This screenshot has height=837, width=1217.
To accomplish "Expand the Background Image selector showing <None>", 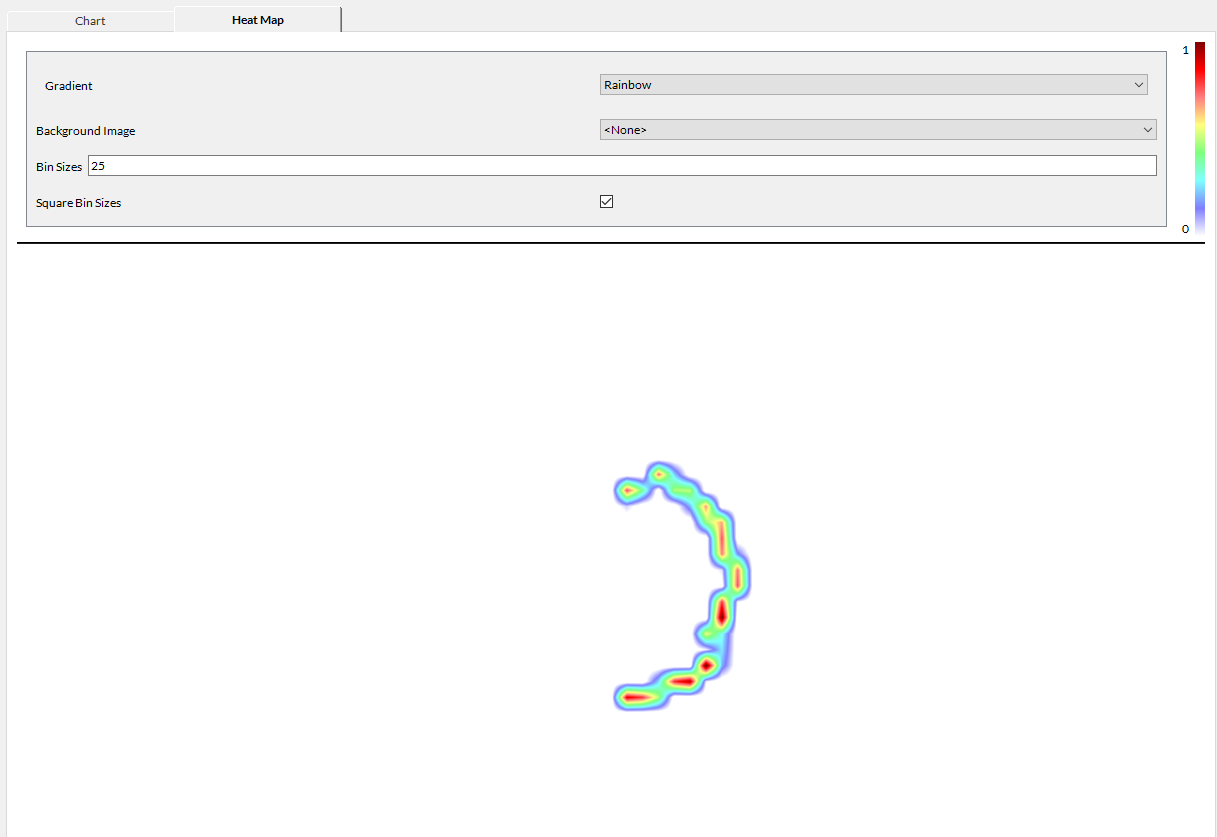I will [1147, 129].
